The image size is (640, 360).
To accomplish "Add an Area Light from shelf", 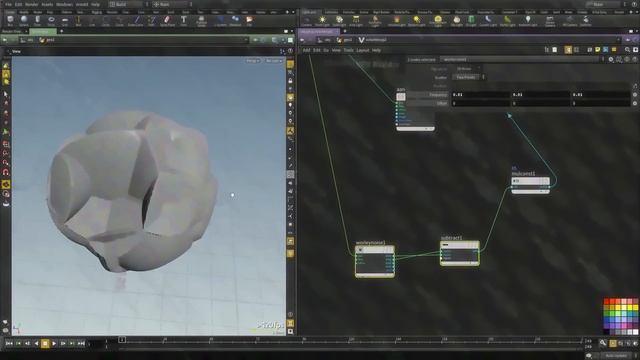I will 356,20.
